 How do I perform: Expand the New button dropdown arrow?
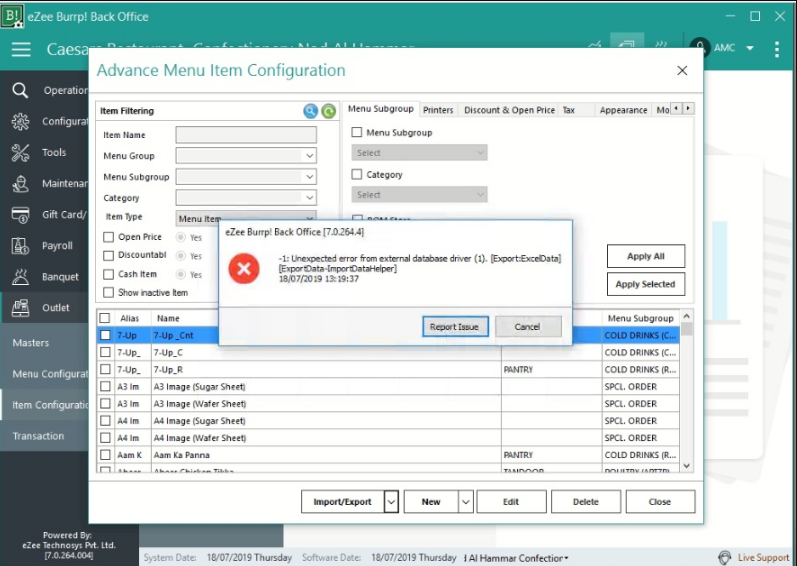pos(466,502)
